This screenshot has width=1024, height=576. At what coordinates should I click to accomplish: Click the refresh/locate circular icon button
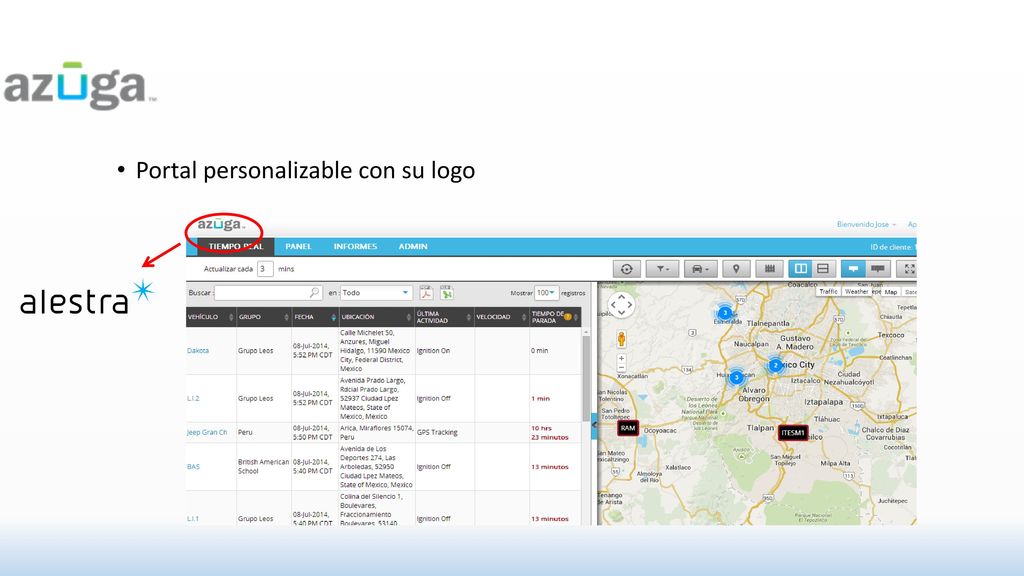coord(626,268)
